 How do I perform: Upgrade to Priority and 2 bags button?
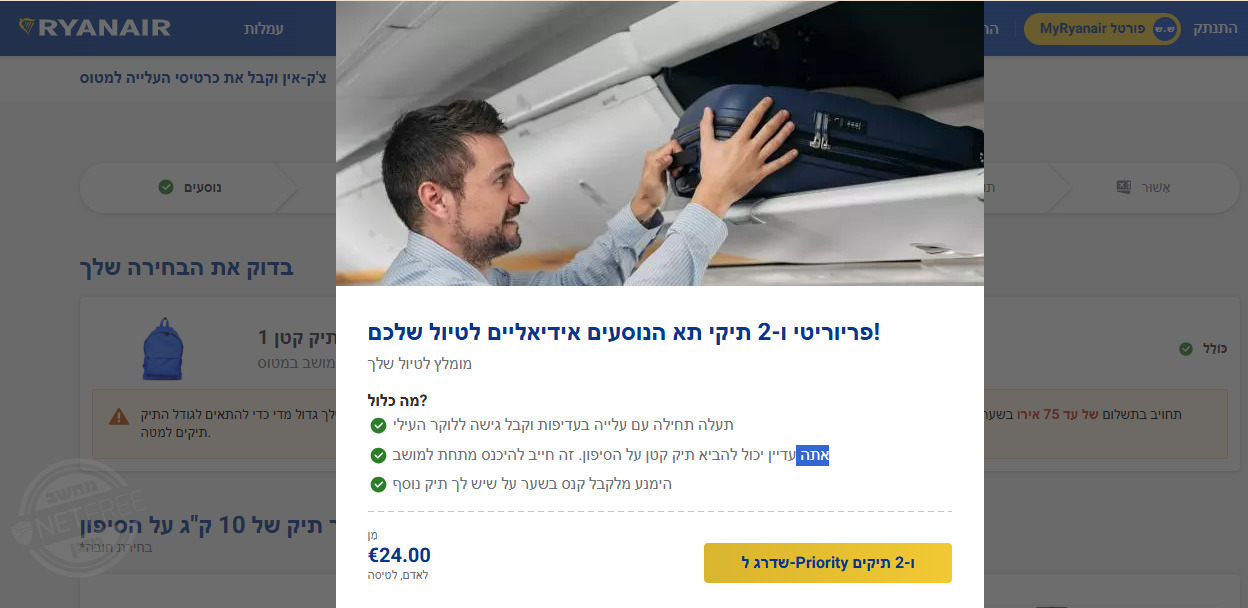click(828, 562)
